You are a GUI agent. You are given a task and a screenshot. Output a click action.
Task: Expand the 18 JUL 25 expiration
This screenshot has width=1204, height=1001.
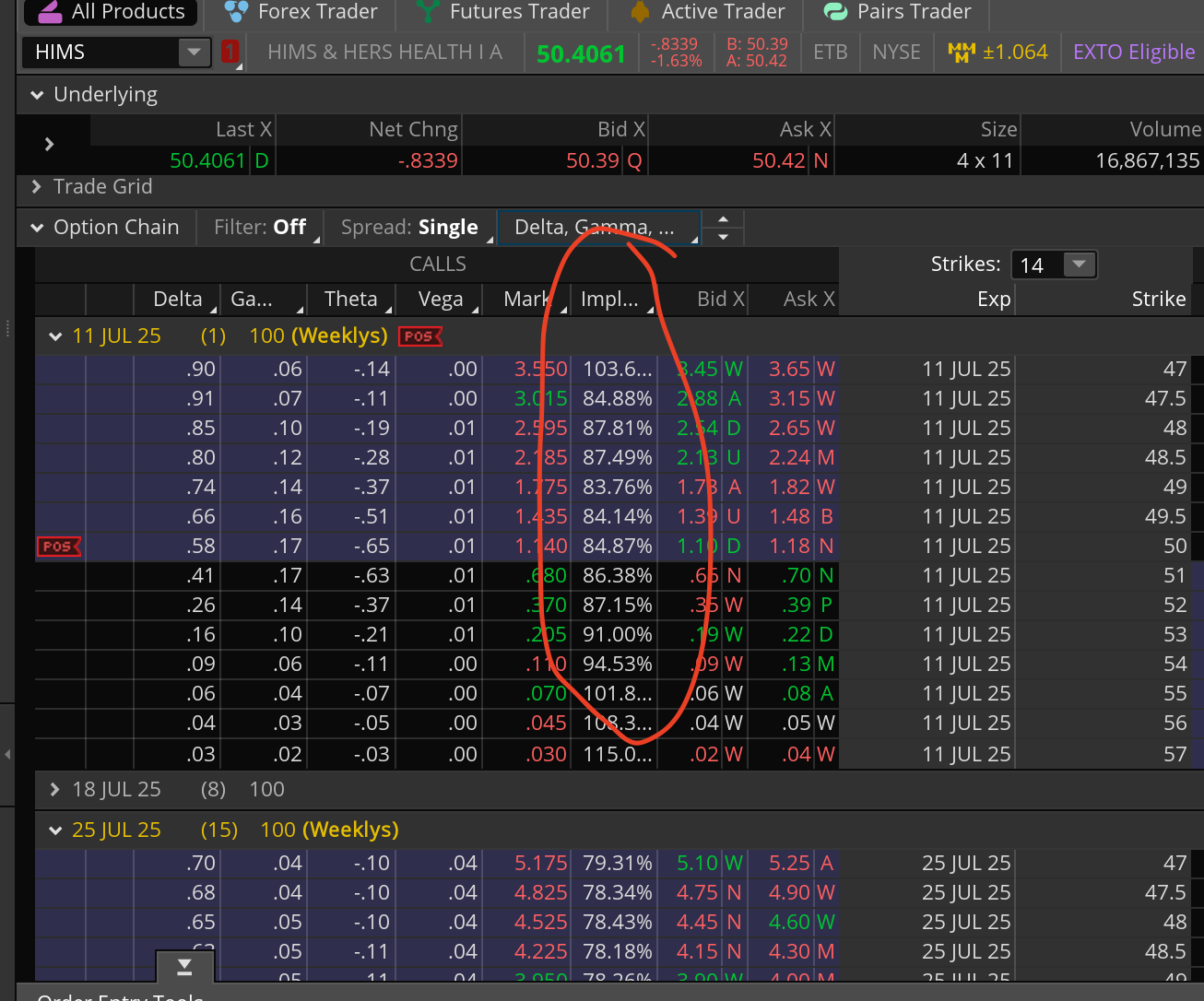pyautogui.click(x=55, y=790)
